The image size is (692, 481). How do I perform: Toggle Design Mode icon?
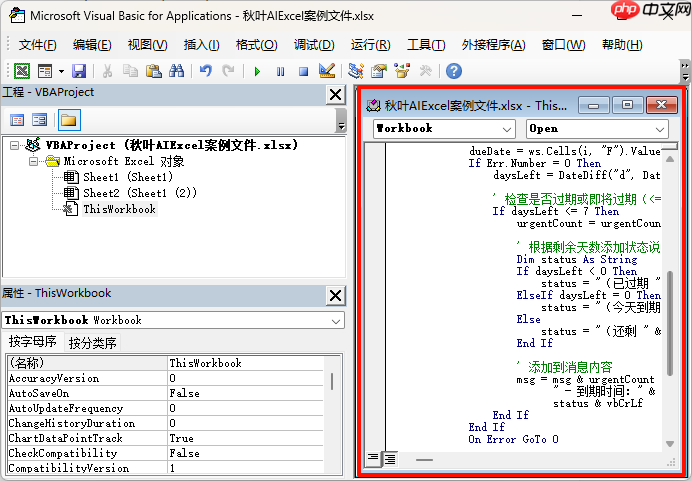pos(327,71)
